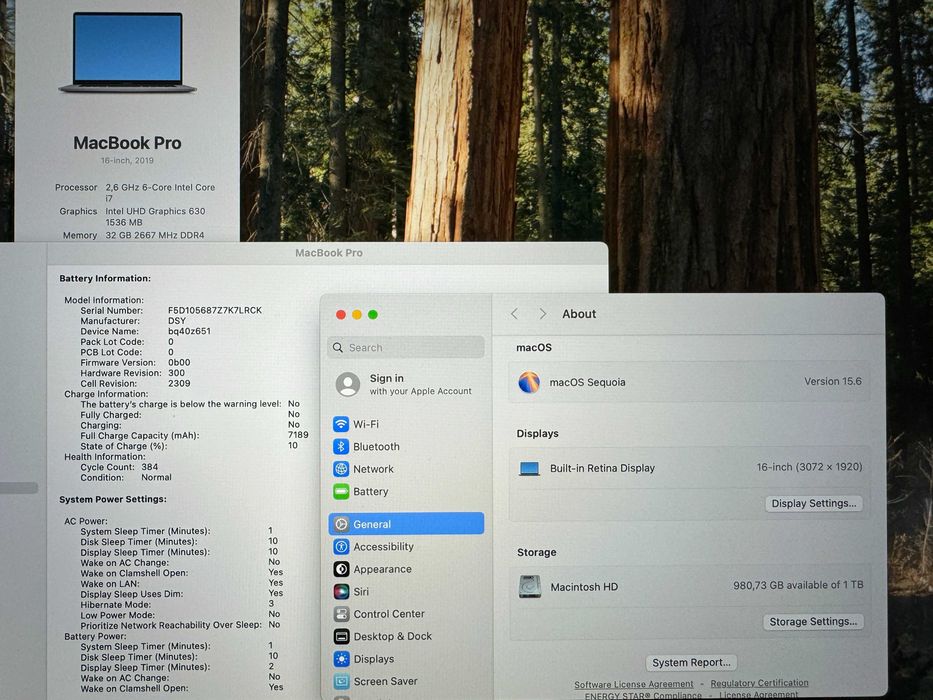Click the macOS Sequoia logo icon
The image size is (933, 700).
click(x=529, y=382)
